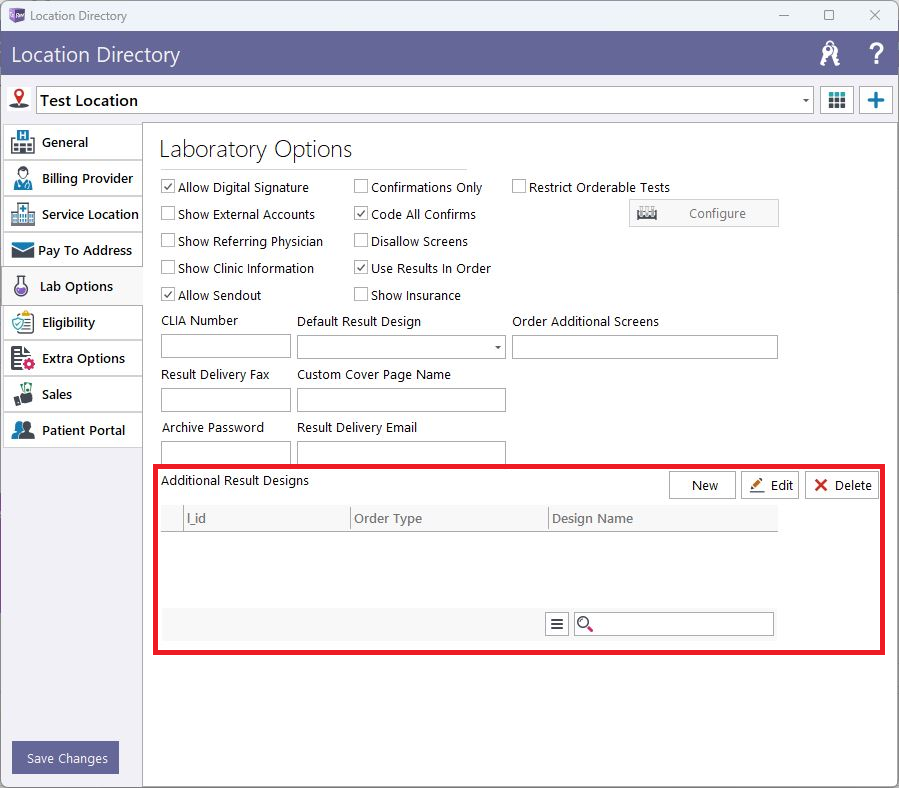Click the security keys icon in header
Screen dimensions: 899x788
tap(830, 54)
